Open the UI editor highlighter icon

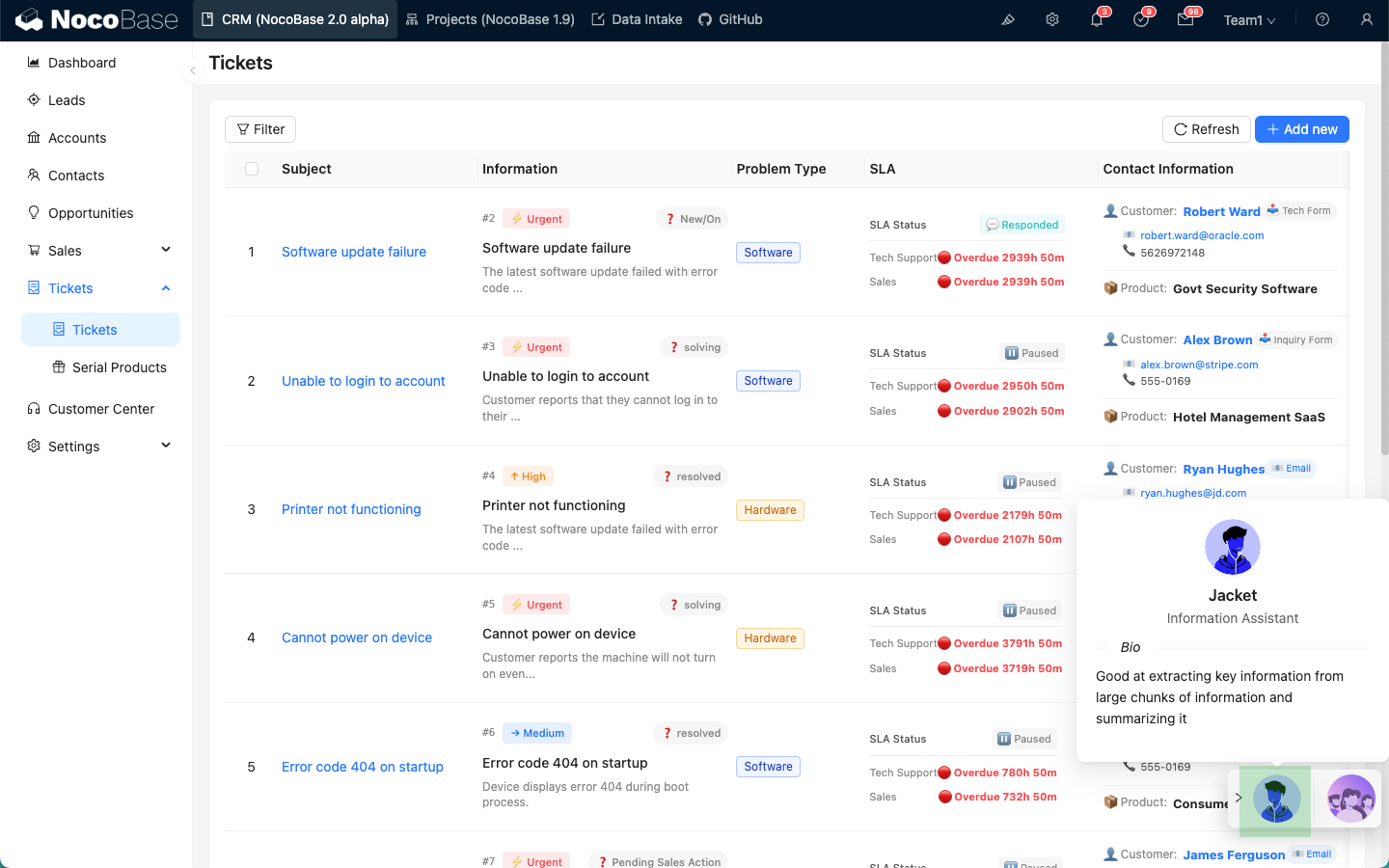[1008, 19]
